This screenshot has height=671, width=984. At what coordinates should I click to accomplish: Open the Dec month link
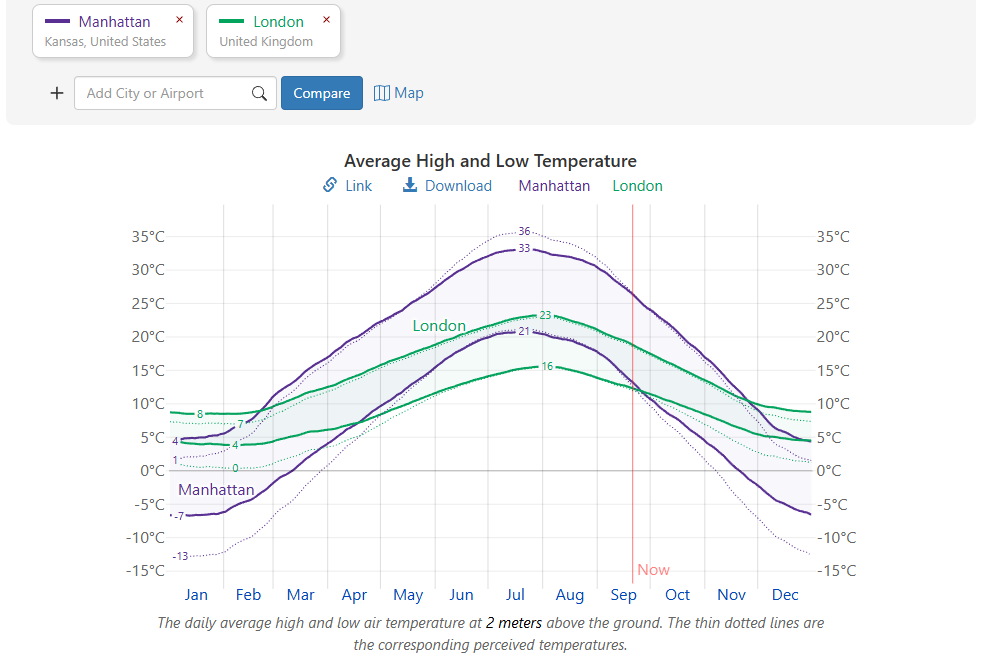click(785, 594)
